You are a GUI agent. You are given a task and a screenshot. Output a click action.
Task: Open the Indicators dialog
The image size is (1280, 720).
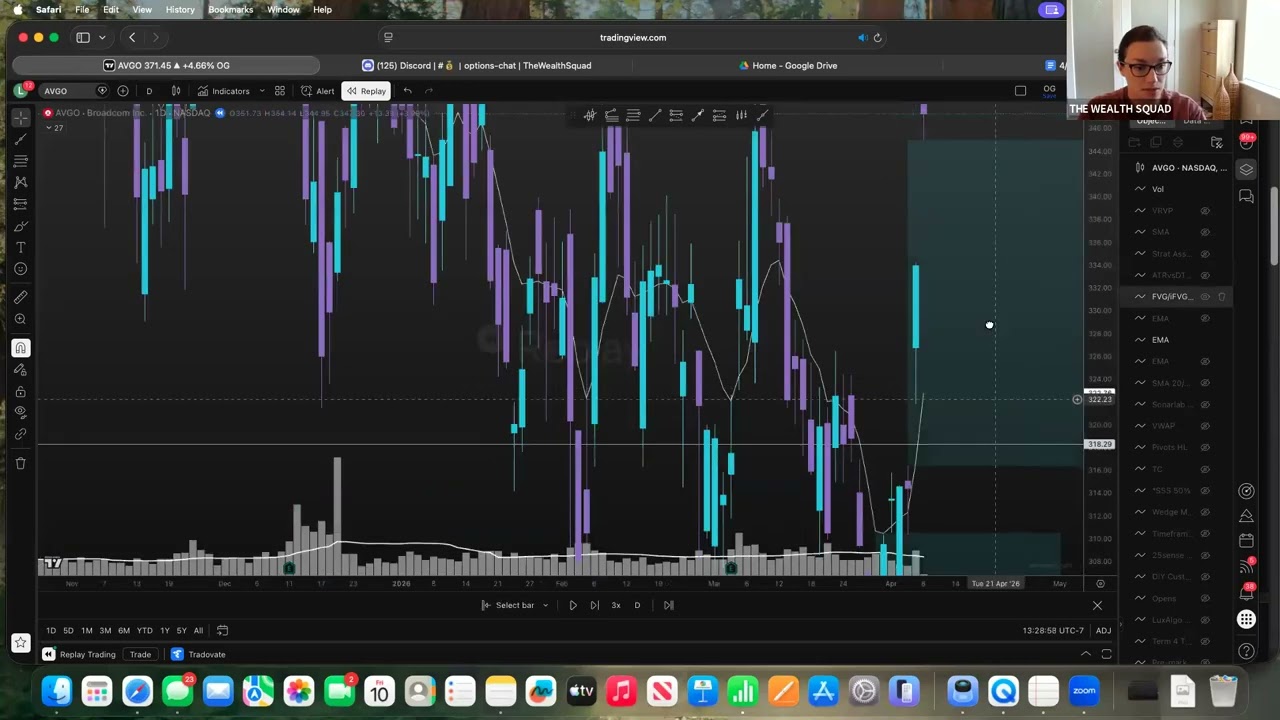223,91
